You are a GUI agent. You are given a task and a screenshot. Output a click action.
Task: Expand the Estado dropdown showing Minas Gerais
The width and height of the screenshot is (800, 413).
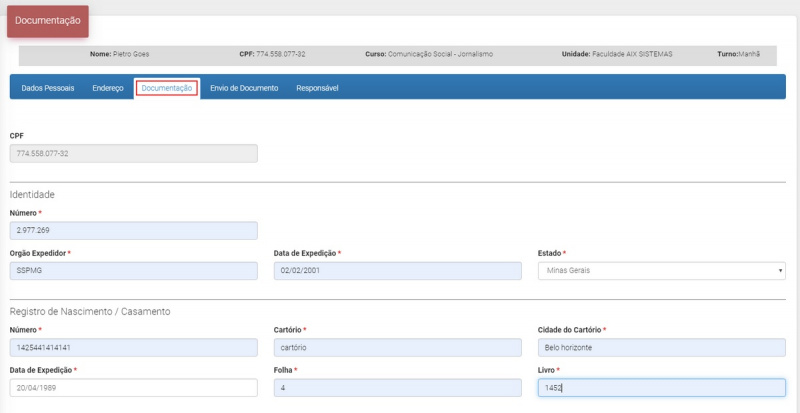(660, 271)
